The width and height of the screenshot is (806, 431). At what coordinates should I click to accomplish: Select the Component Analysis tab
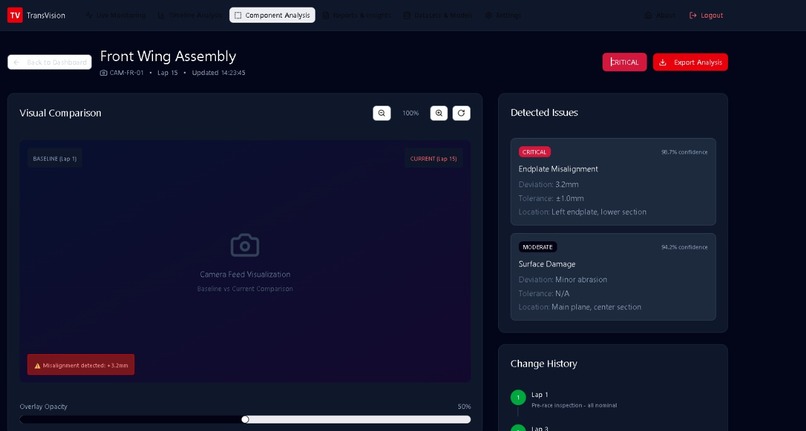(272, 15)
